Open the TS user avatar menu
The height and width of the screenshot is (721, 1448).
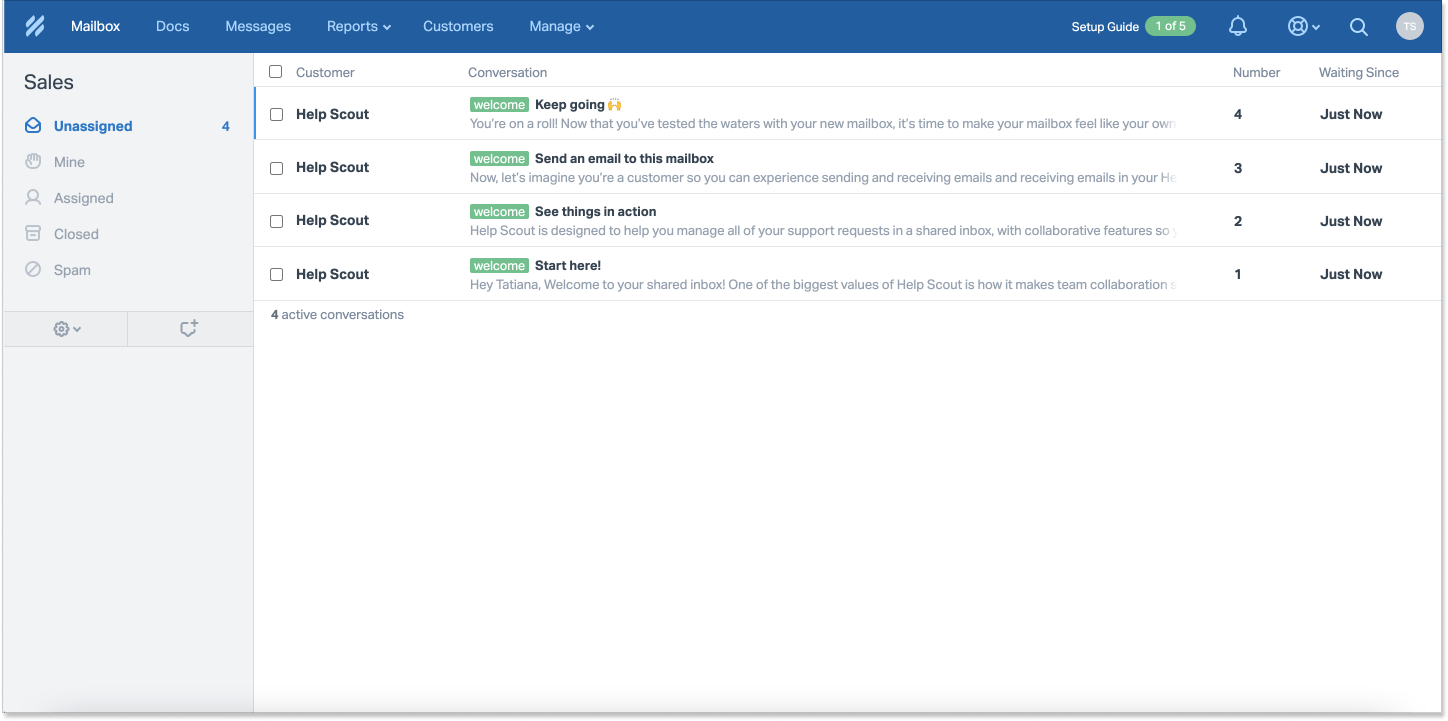pos(1409,27)
